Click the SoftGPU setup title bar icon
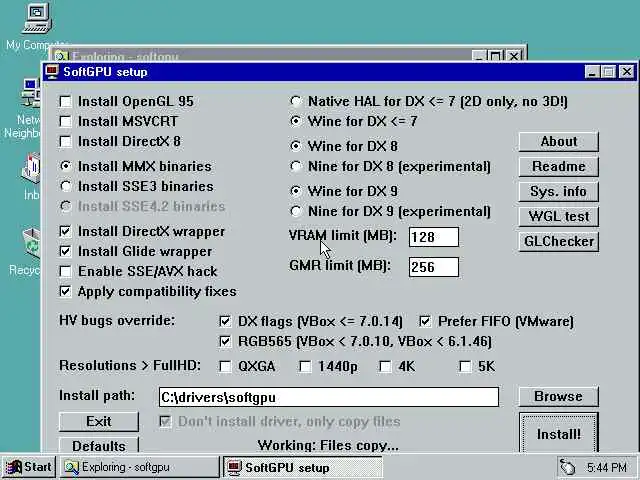 52,72
